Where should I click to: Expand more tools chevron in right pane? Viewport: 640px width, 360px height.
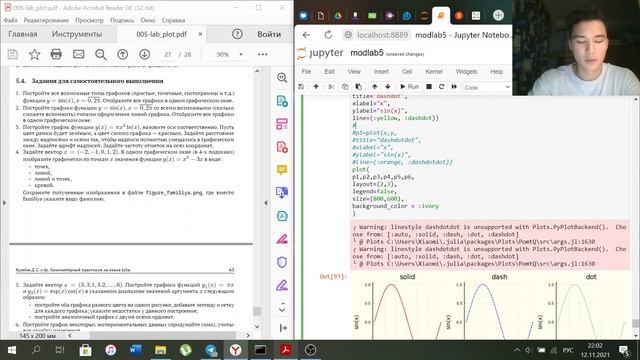[282, 310]
